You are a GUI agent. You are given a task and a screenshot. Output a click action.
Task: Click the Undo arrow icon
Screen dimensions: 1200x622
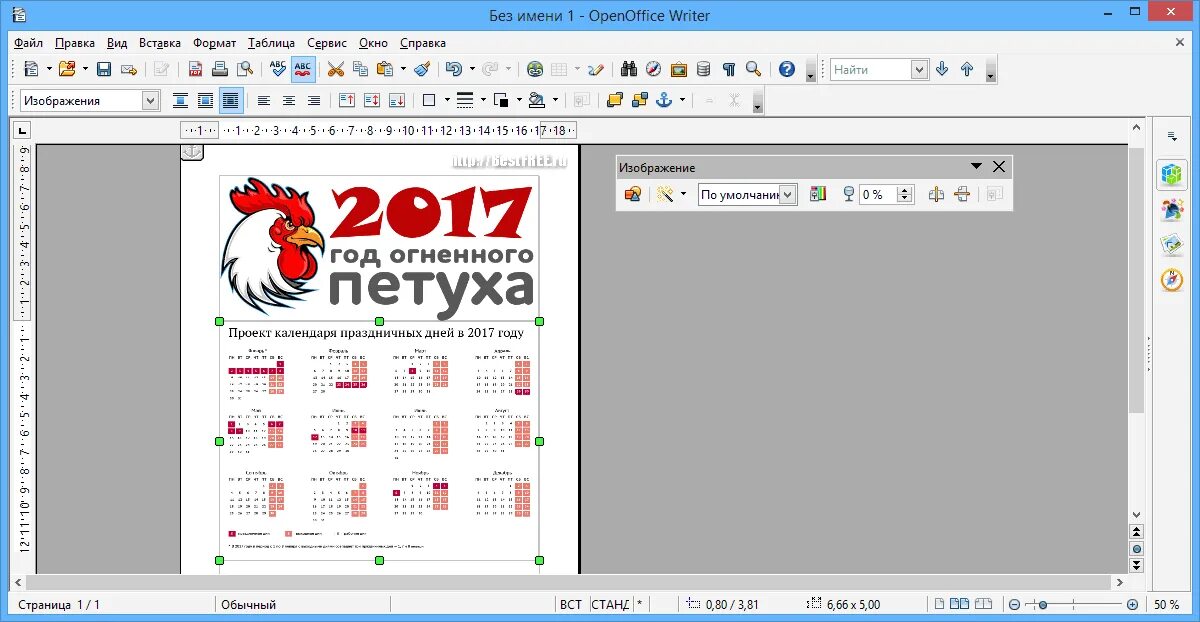pos(453,69)
